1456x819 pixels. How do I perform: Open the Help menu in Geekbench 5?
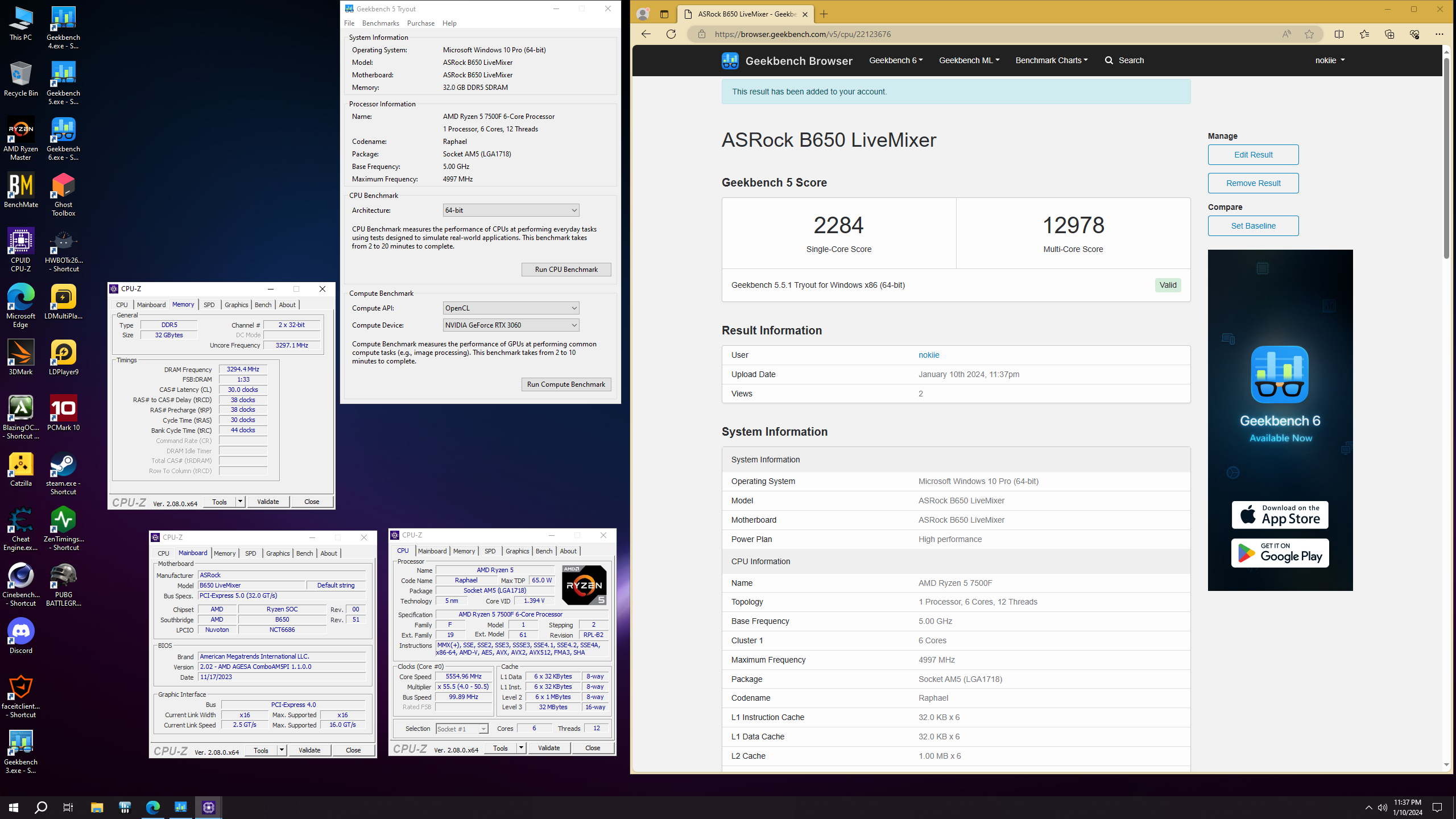[x=449, y=23]
